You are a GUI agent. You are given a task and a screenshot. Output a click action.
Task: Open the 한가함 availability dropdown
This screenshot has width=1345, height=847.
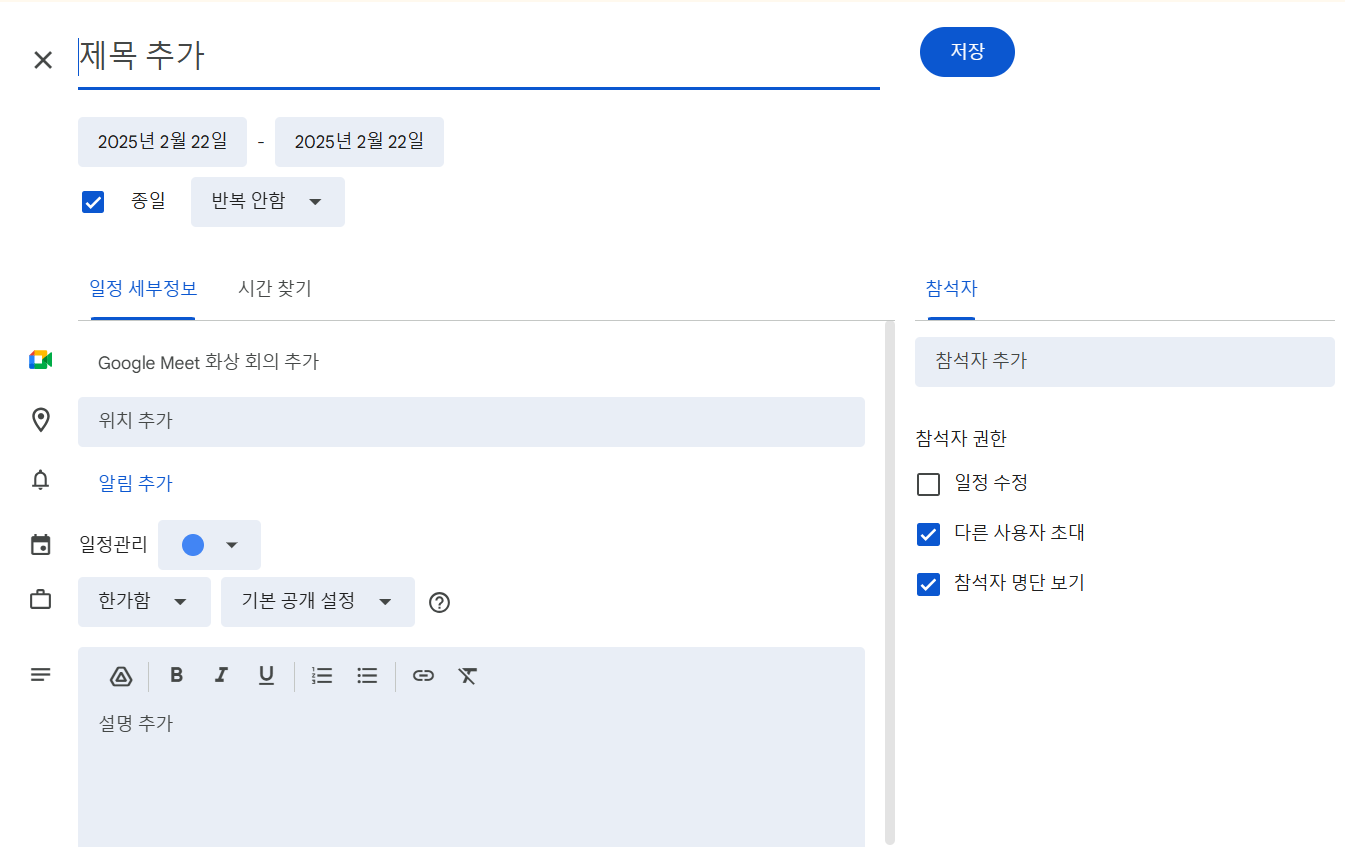pyautogui.click(x=144, y=601)
